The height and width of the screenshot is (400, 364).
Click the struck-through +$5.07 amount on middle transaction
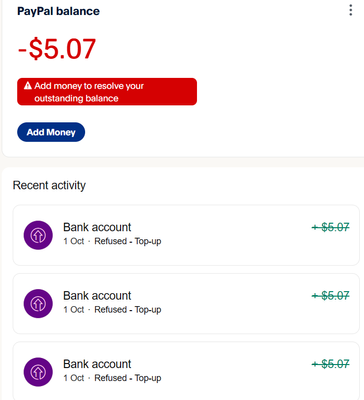pos(331,296)
